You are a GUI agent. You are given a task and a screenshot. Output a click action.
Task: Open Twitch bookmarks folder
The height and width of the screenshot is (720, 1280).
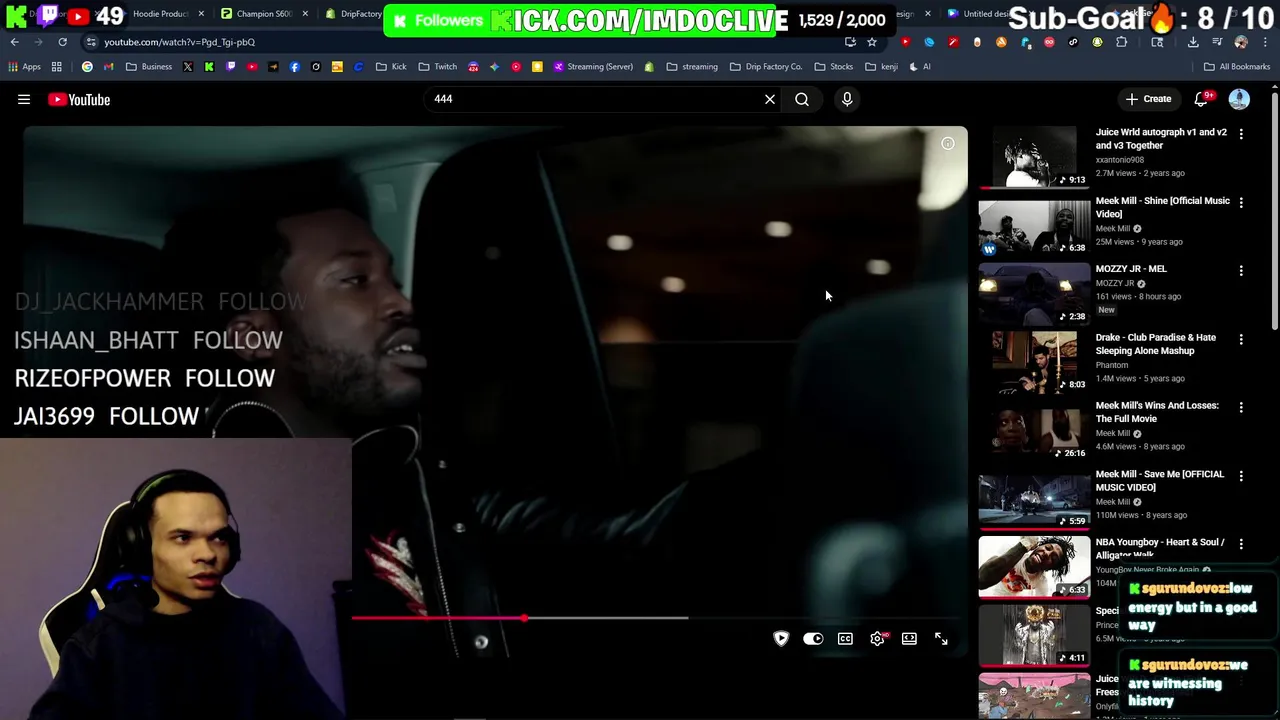click(438, 67)
